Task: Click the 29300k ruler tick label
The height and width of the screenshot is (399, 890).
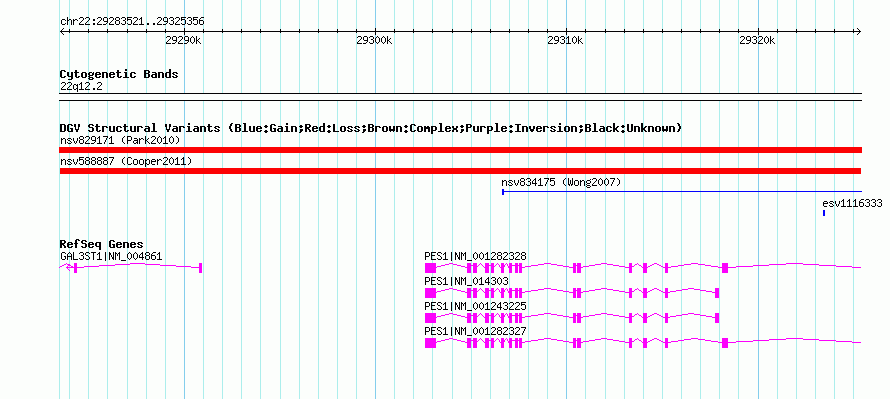Action: click(375, 41)
